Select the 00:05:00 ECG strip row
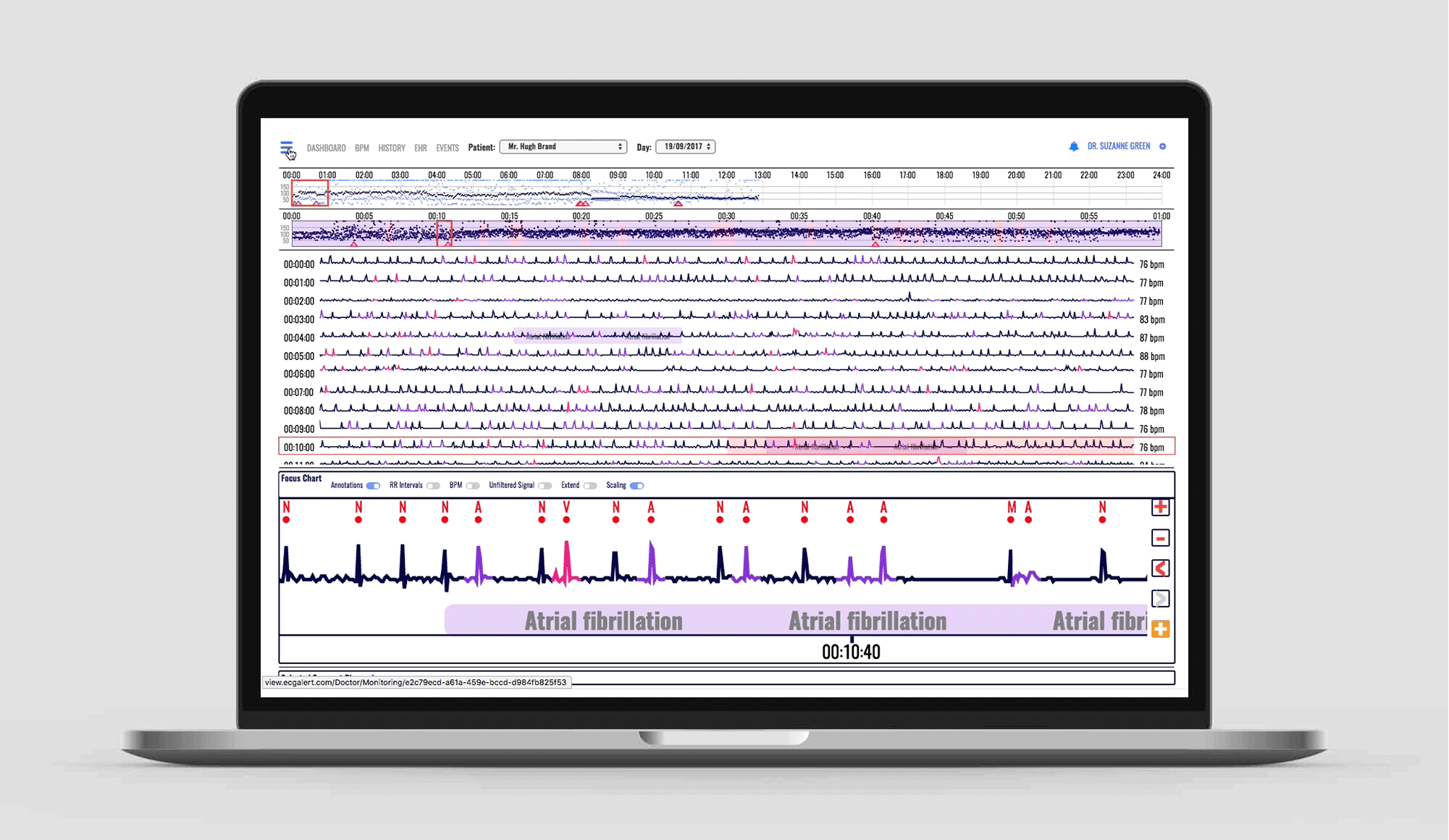Screen dimensions: 1449x840 coord(726,356)
